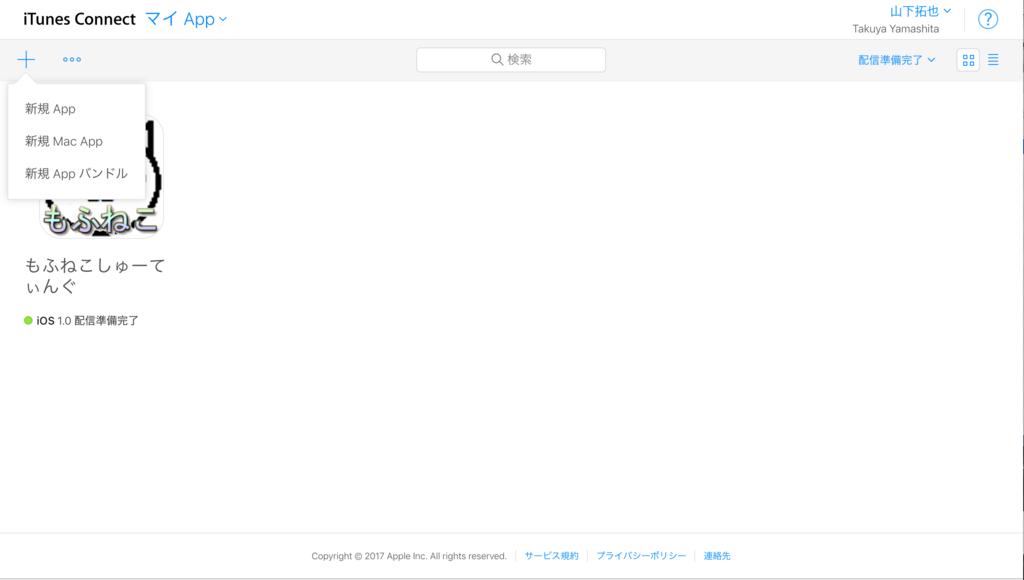Open the 山下拓也 account dropdown
Image resolution: width=1024 pixels, height=580 pixels.
920,11
